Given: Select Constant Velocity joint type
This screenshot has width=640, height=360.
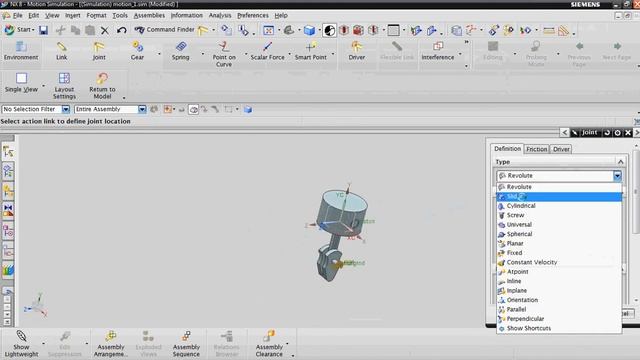Looking at the screenshot, I should pos(559,262).
